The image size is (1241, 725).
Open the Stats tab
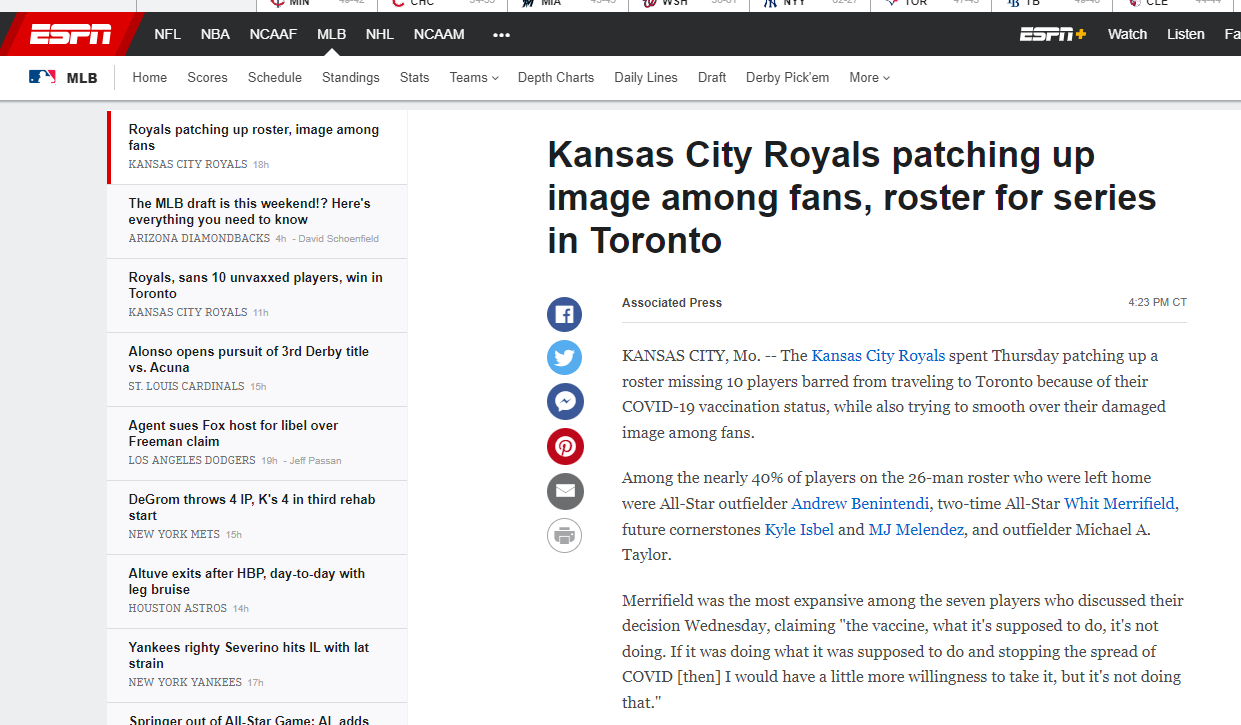point(414,78)
